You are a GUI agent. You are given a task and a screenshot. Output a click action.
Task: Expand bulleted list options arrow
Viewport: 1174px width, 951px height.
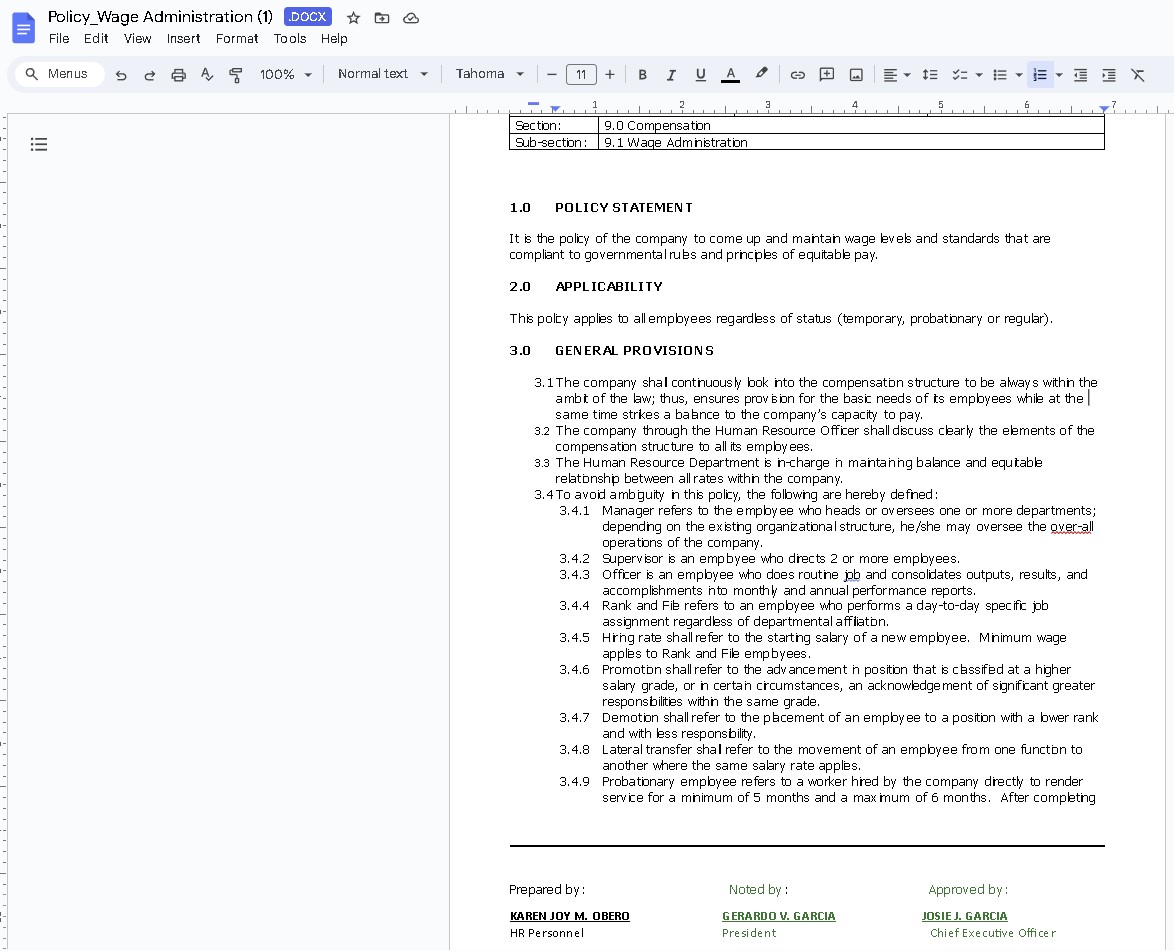coord(1019,75)
